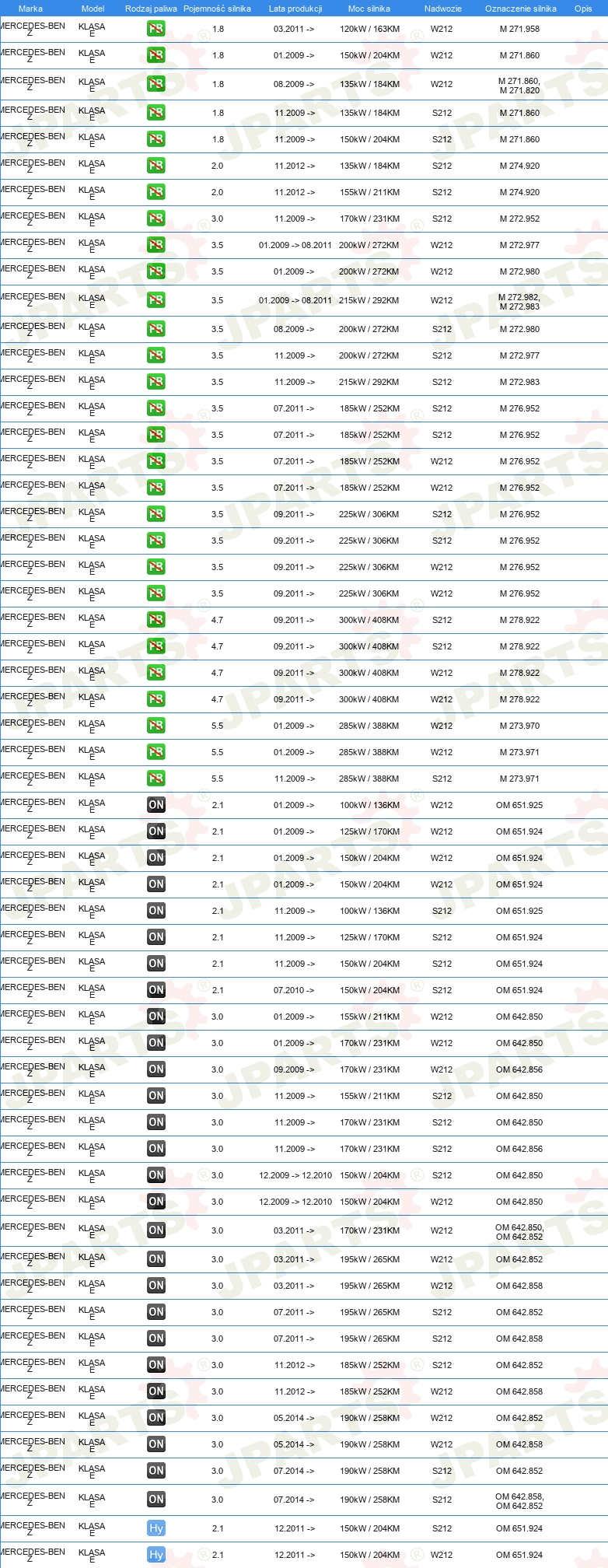
Task: Select the petrol icon in the 215kW/292KM S212 row
Action: (x=156, y=382)
